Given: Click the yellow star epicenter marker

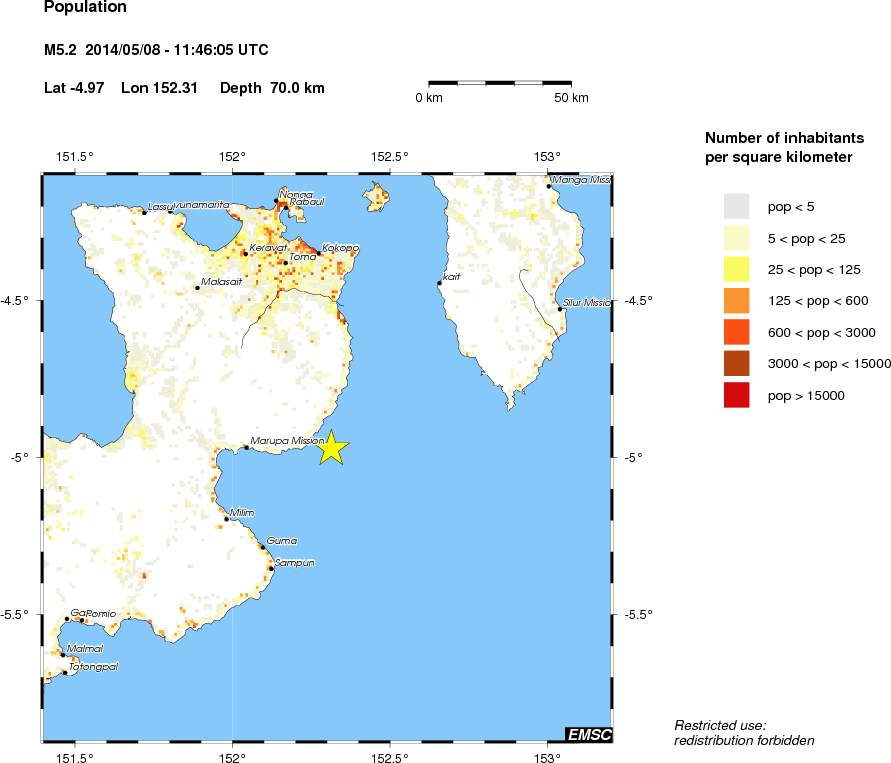Looking at the screenshot, I should tap(332, 449).
